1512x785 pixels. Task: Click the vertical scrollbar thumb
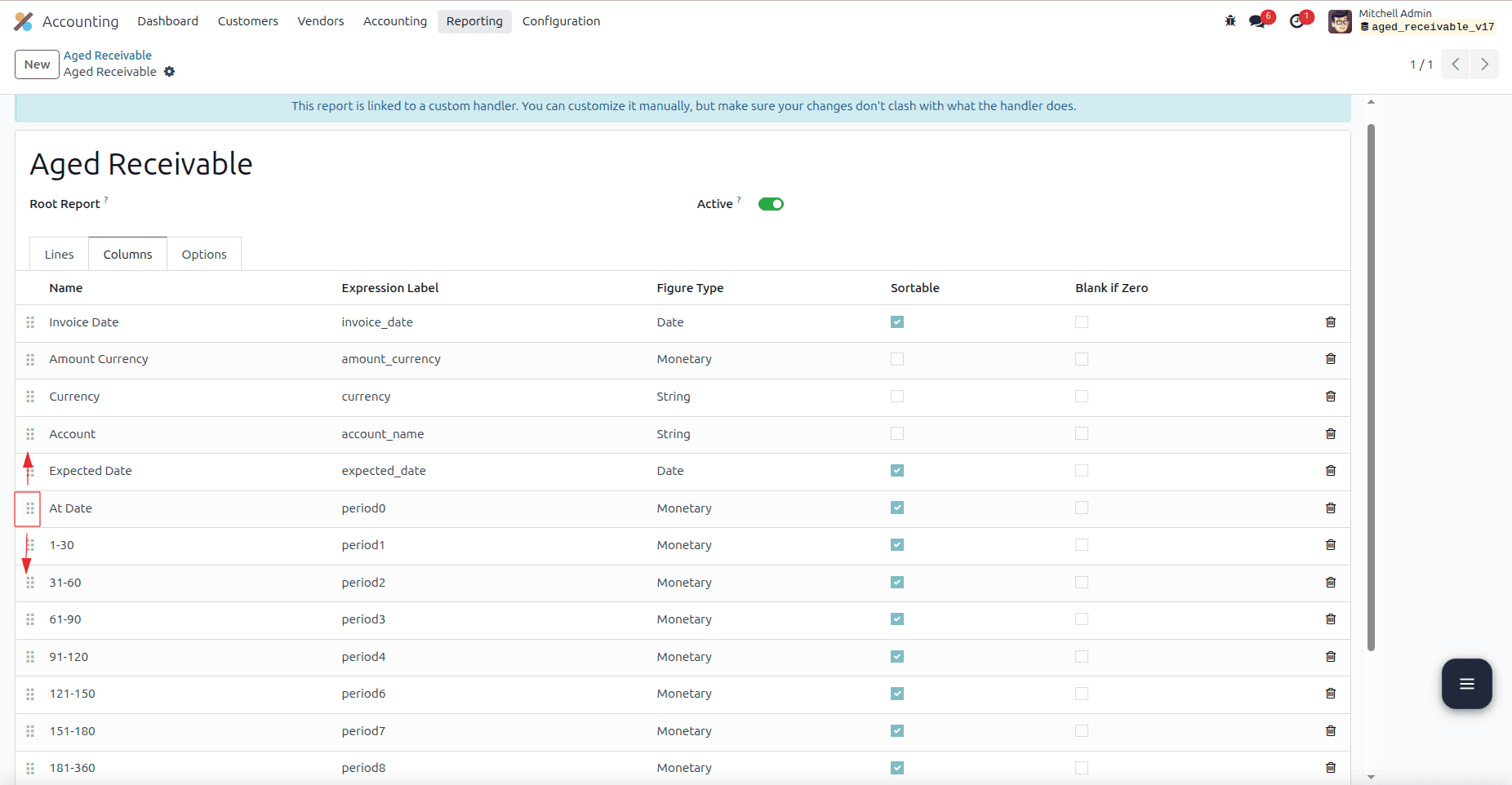tap(1371, 388)
